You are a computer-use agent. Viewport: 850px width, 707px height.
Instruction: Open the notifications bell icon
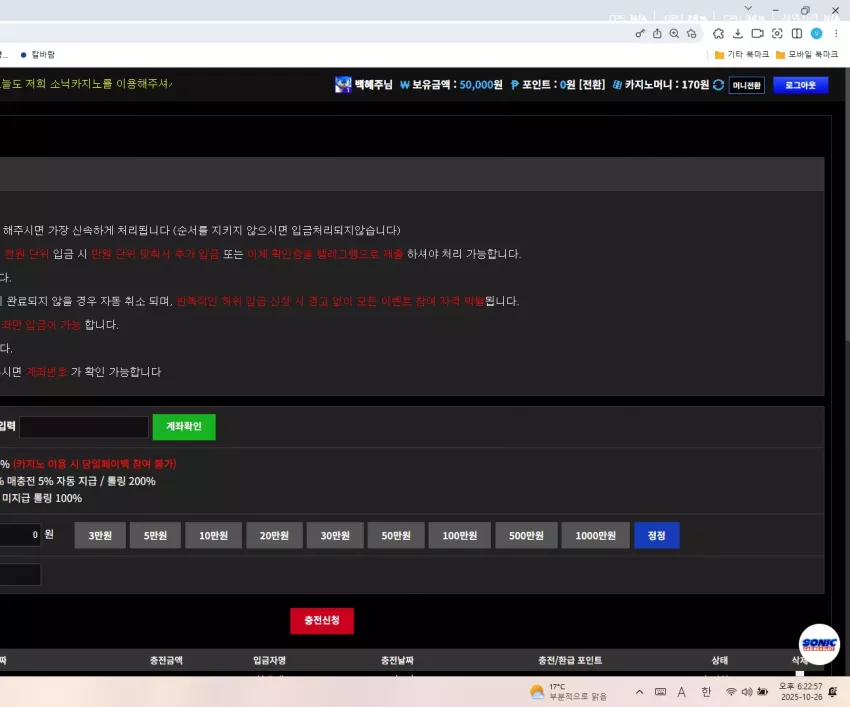[x=833, y=692]
